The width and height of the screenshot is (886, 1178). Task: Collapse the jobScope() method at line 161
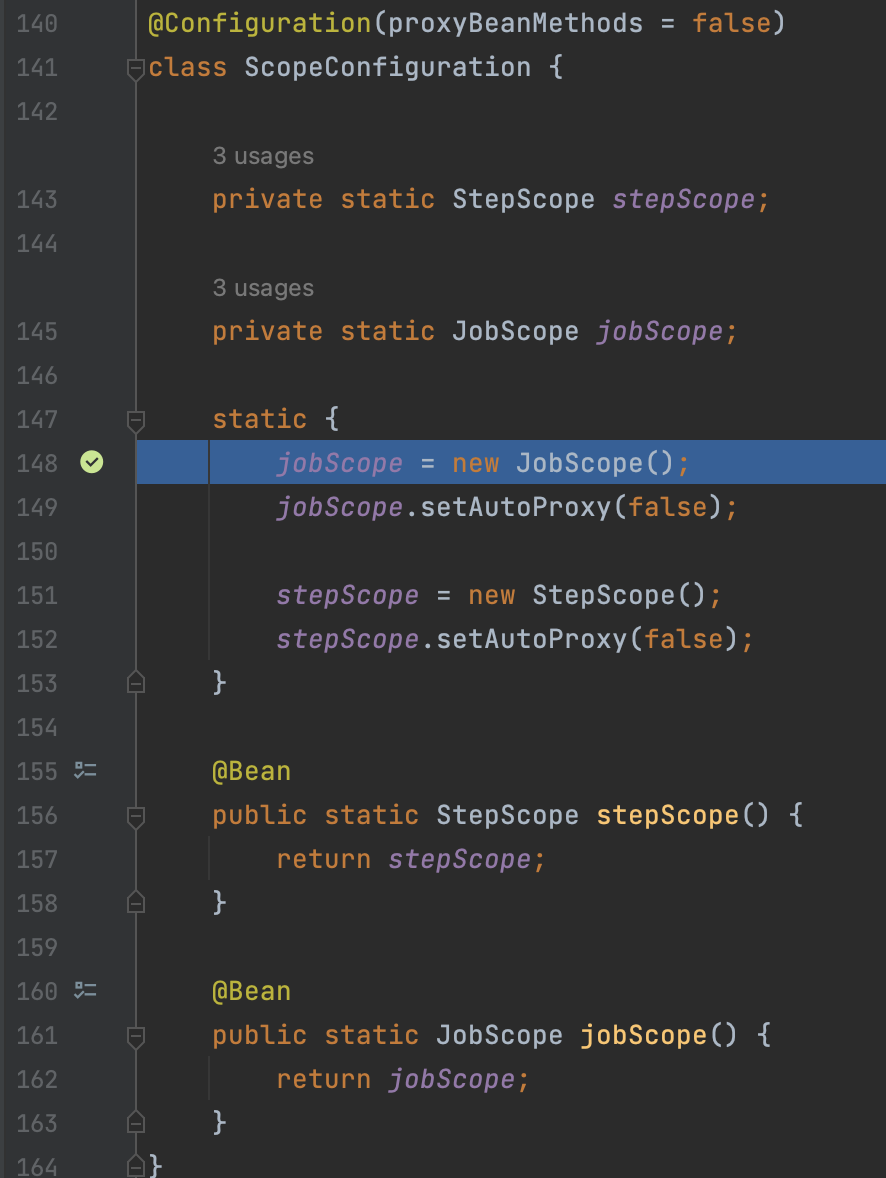[x=136, y=1038]
